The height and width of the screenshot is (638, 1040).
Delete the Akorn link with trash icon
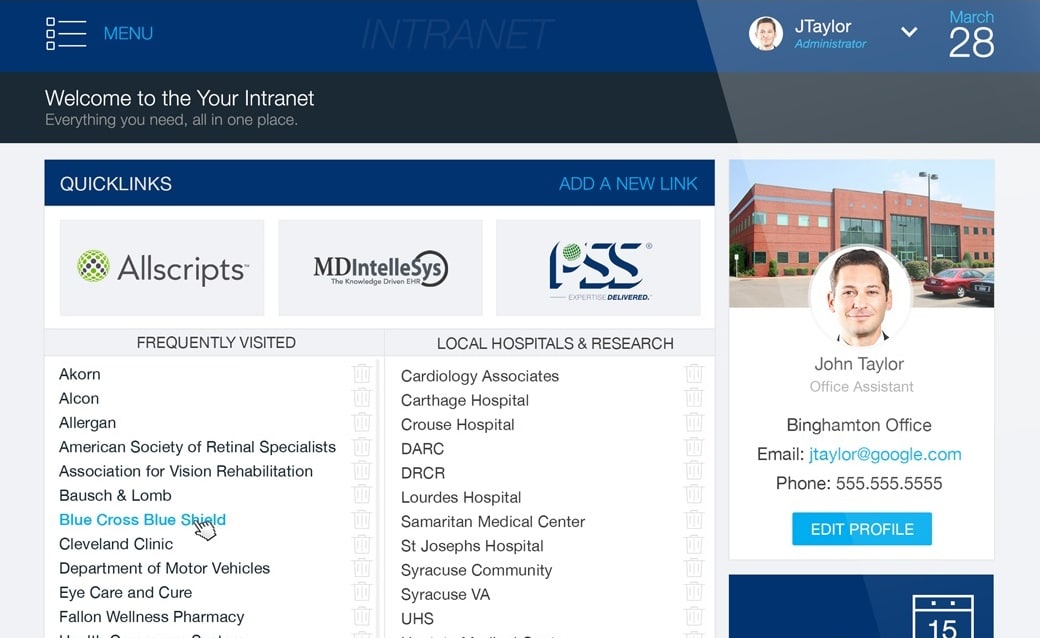coord(361,373)
